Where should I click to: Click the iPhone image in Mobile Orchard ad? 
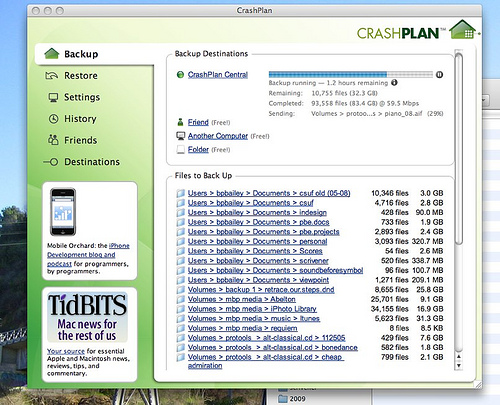coord(63,212)
